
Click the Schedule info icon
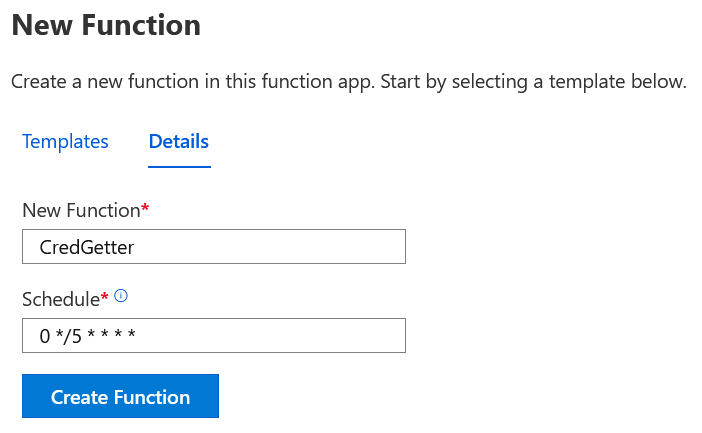point(121,296)
